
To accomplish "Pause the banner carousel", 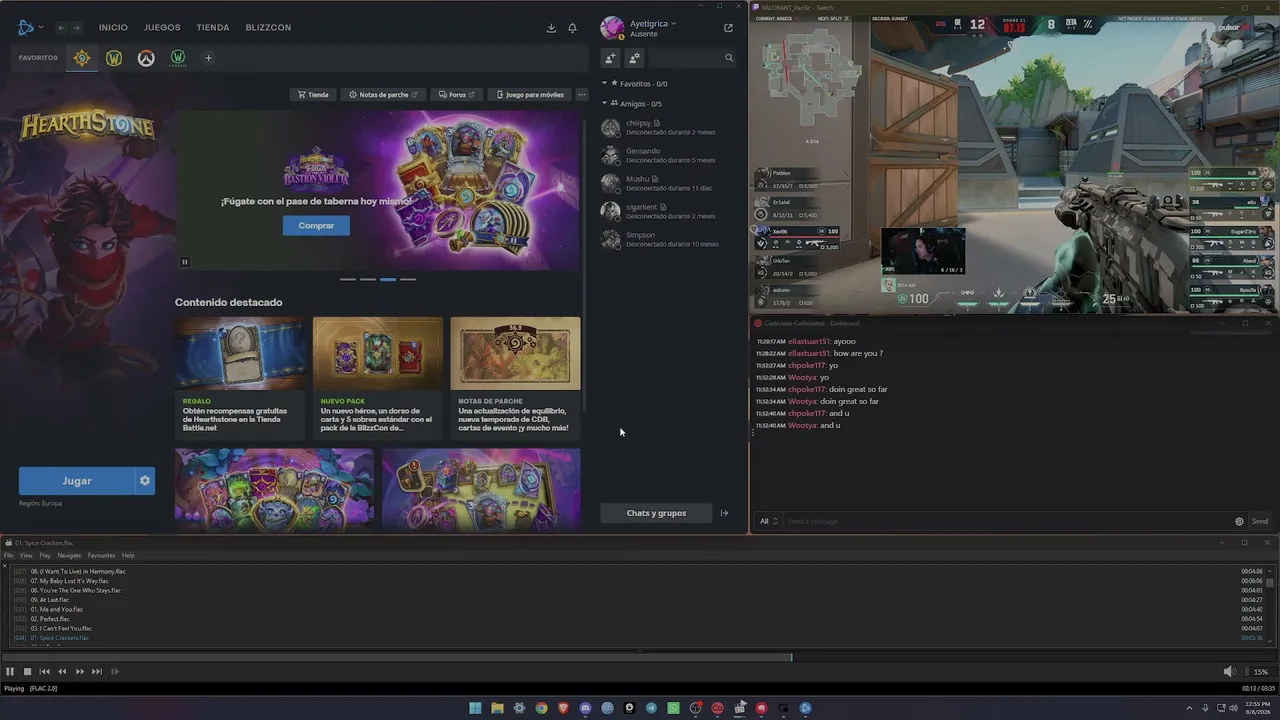I will (x=185, y=262).
